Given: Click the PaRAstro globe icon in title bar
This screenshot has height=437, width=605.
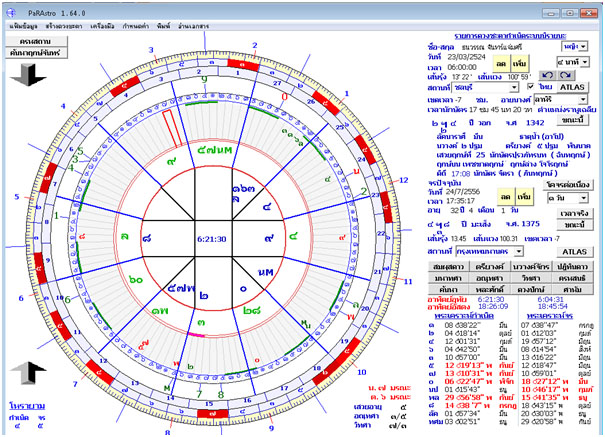Looking at the screenshot, I should (11, 13).
